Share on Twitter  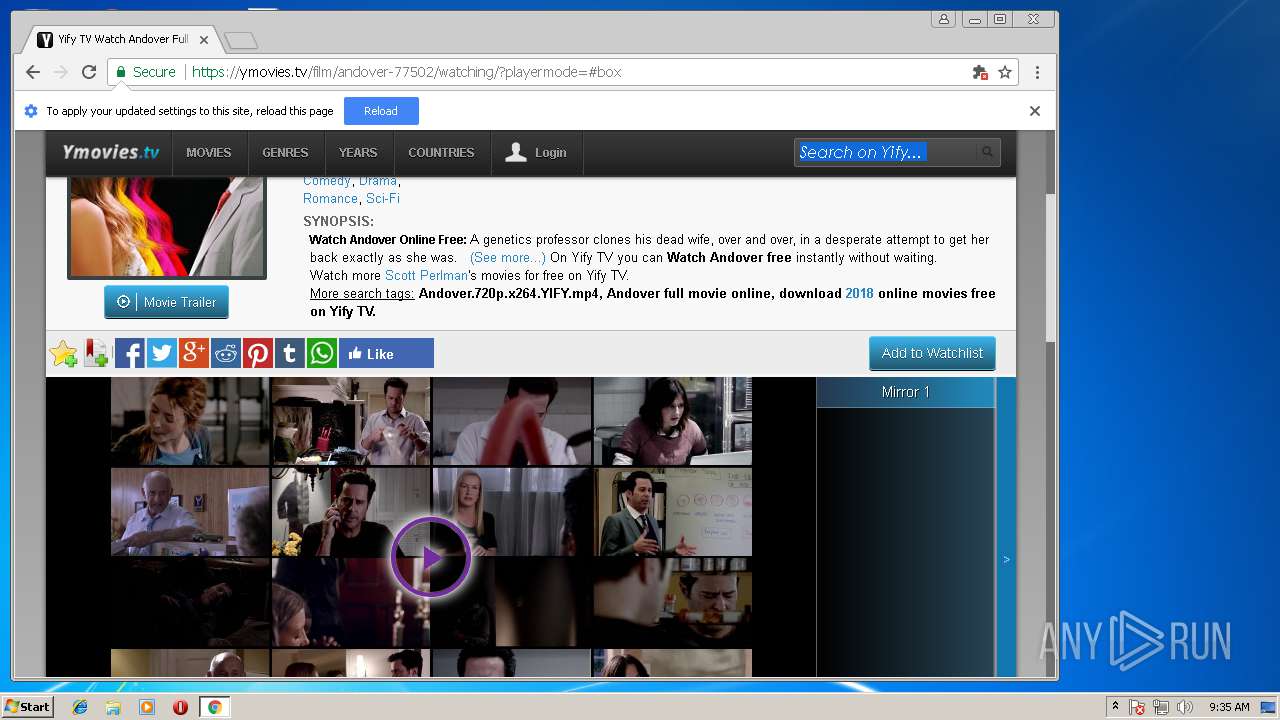coord(161,353)
